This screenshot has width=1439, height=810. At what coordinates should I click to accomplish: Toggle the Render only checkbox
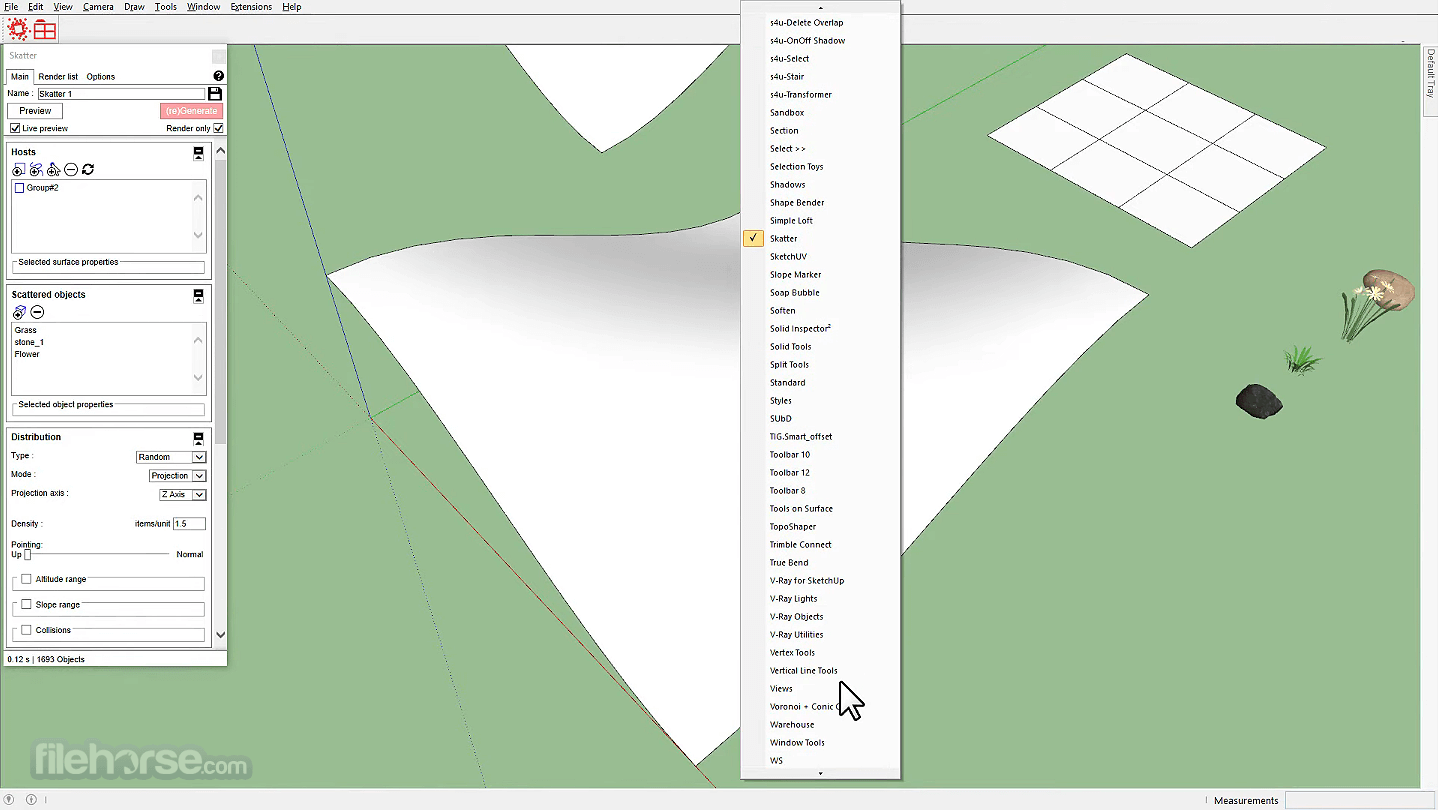218,128
